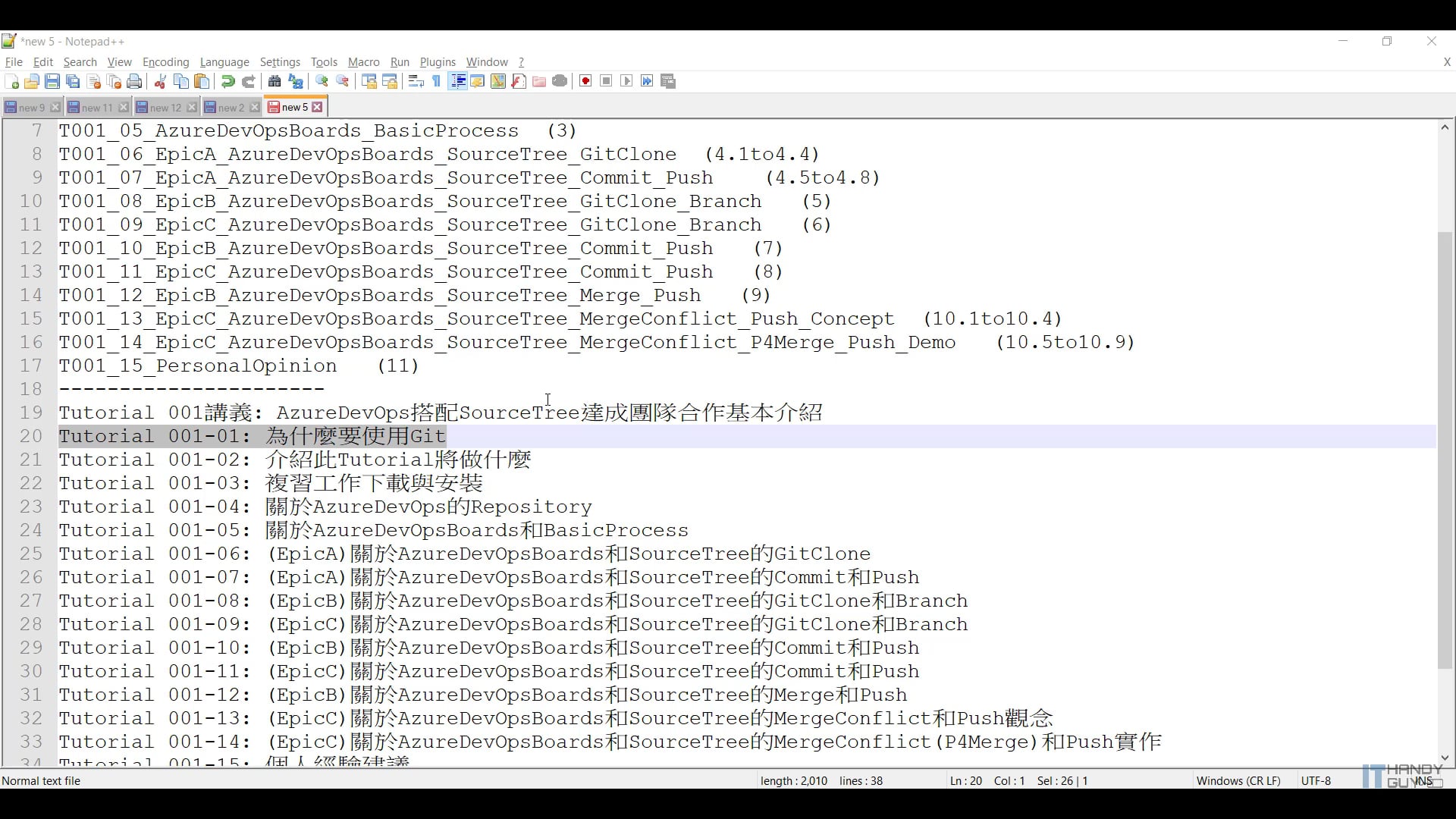Image resolution: width=1456 pixels, height=819 pixels.
Task: Click the Undo arrow icon
Action: (x=227, y=82)
